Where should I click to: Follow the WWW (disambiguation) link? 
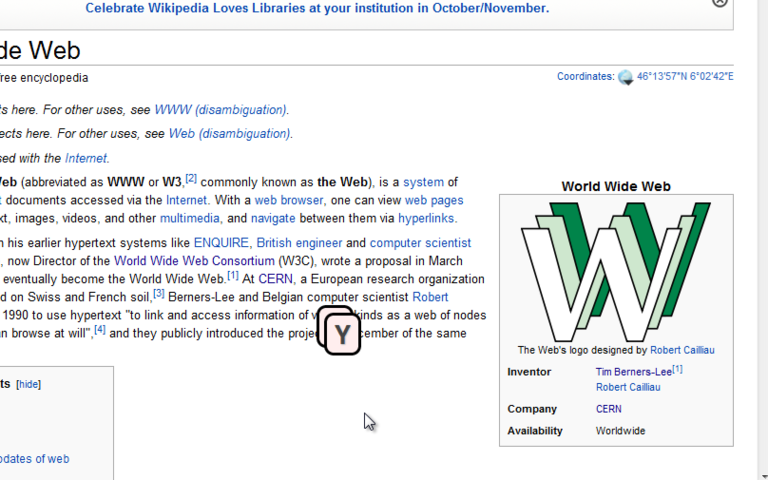coord(220,110)
